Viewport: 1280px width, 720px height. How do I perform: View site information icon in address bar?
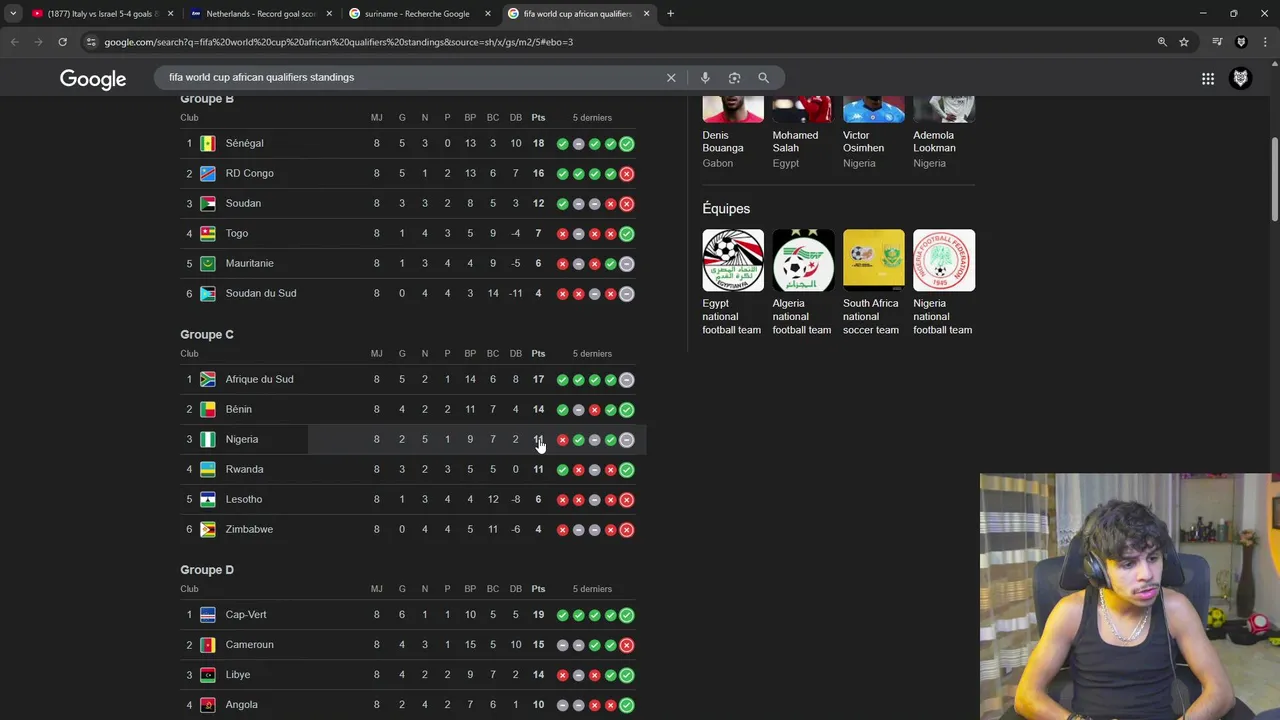91,42
